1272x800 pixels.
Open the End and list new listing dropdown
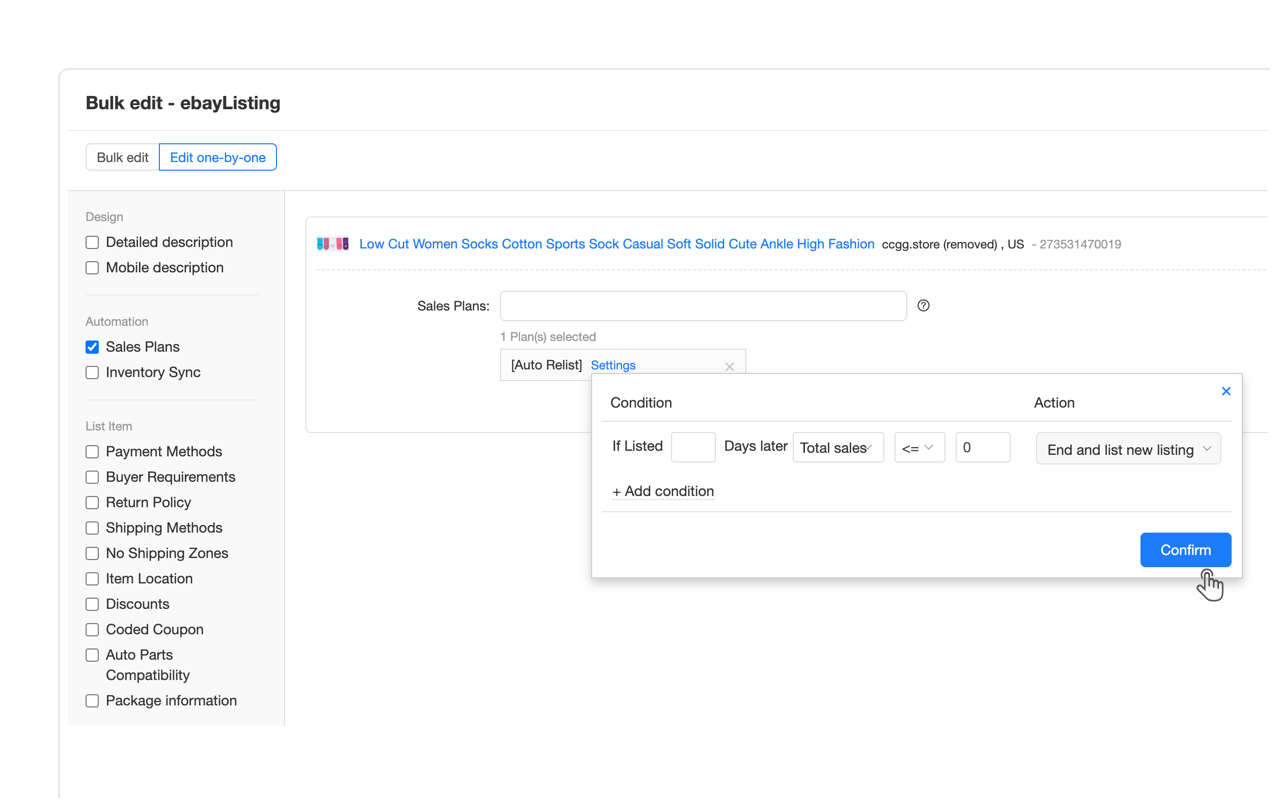(x=1128, y=449)
